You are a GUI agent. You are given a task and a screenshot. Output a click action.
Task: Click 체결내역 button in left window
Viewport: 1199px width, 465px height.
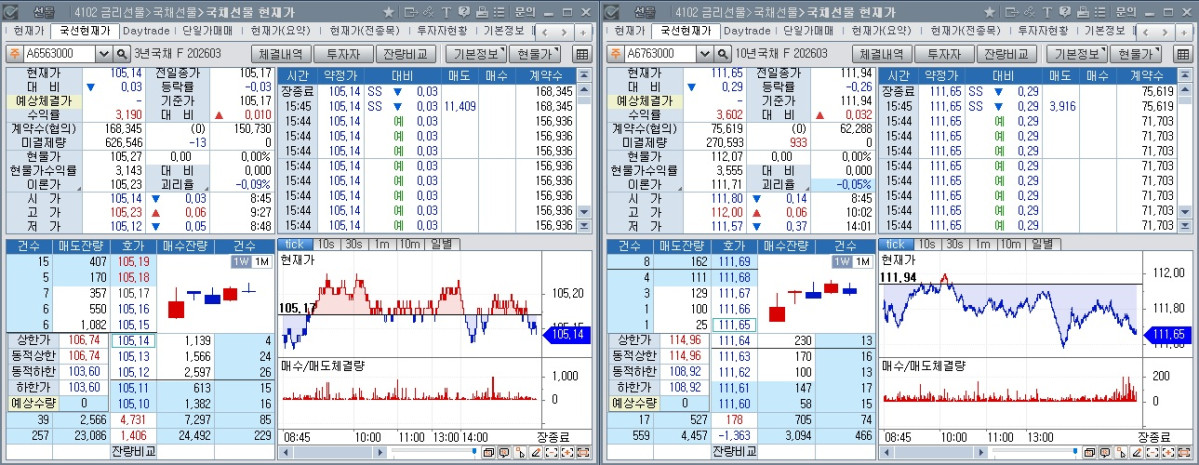(281, 54)
